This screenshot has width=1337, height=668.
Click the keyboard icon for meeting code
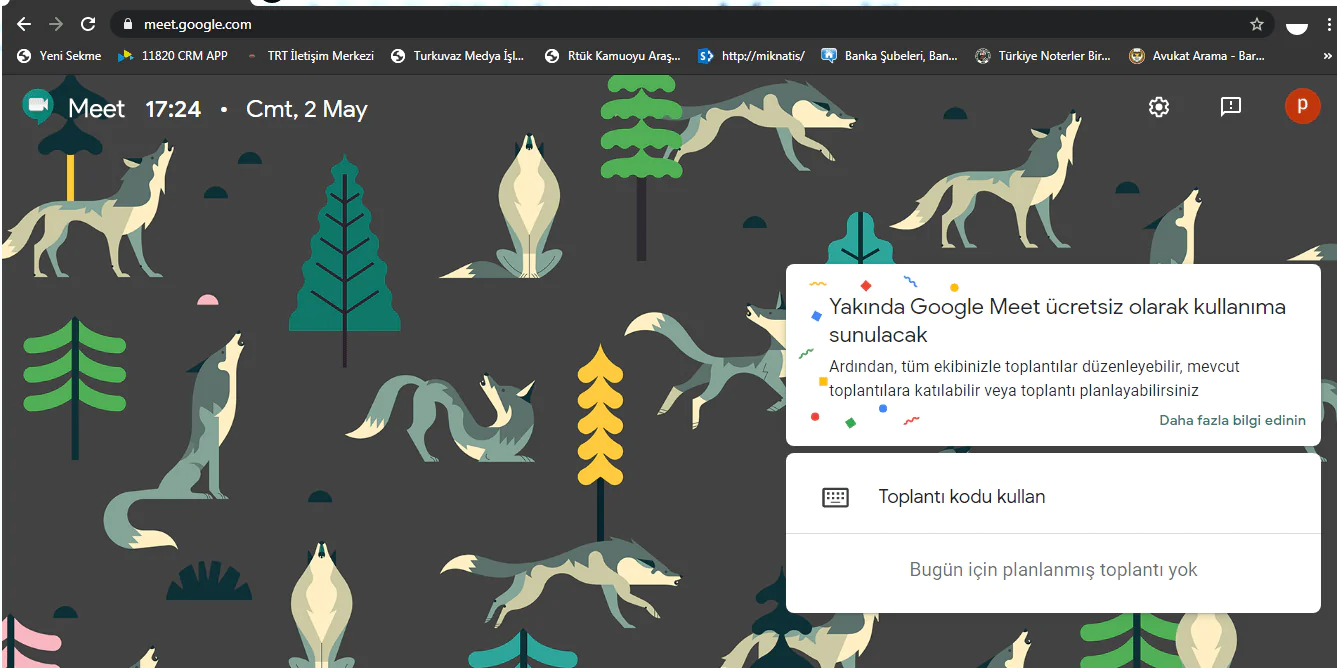[835, 497]
